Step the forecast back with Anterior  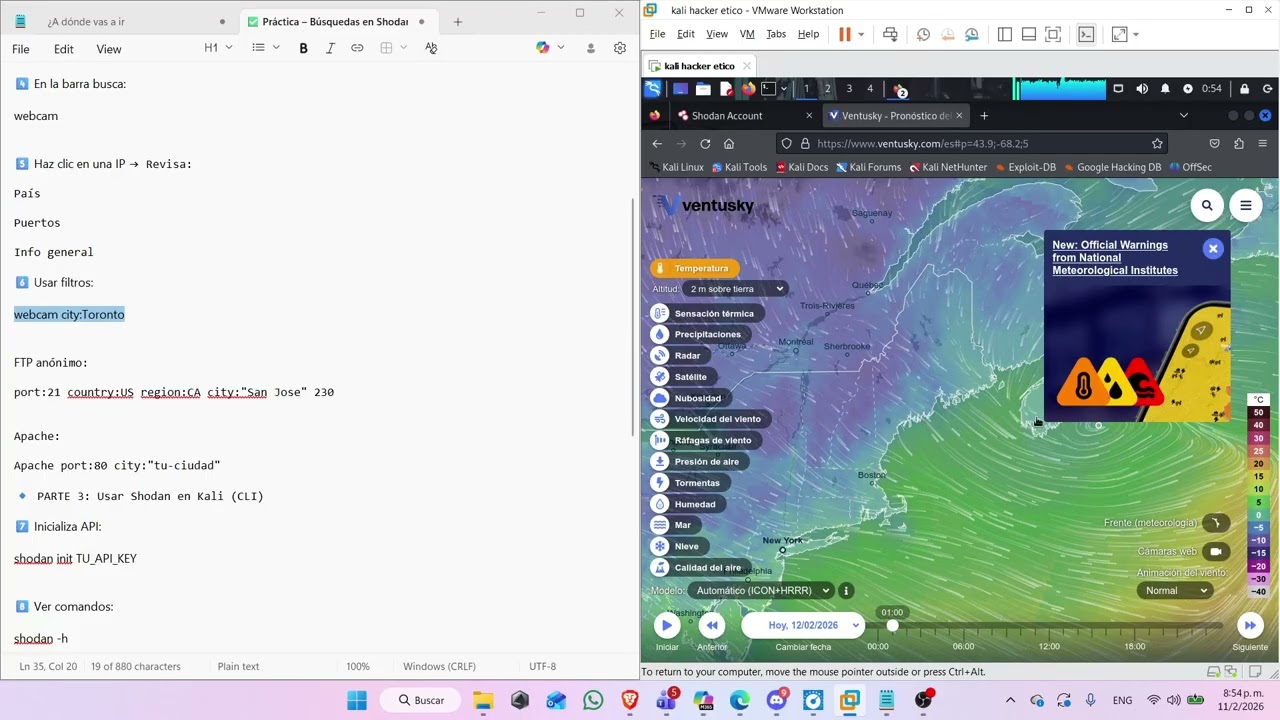click(712, 625)
